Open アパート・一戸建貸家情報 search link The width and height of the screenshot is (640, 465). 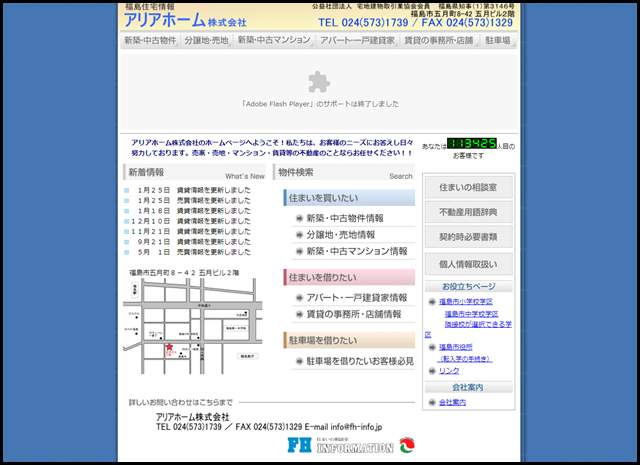[x=357, y=298]
